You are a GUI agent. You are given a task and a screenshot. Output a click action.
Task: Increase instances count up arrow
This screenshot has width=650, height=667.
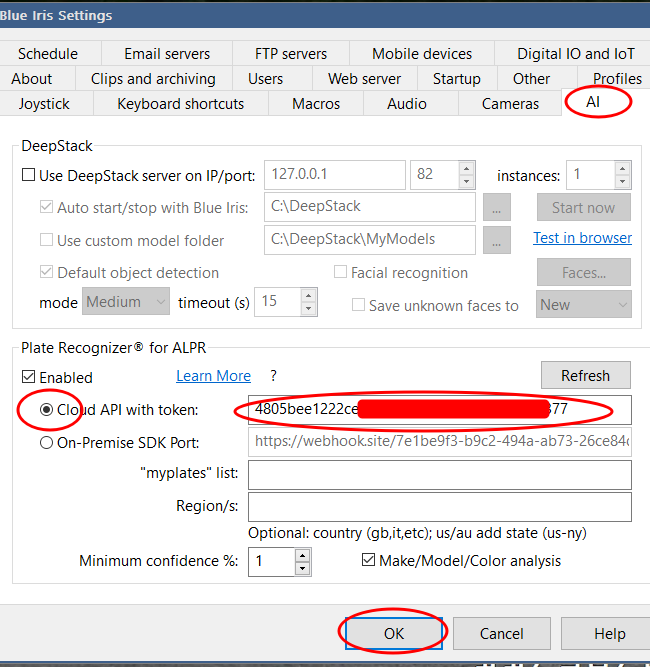[x=623, y=168]
